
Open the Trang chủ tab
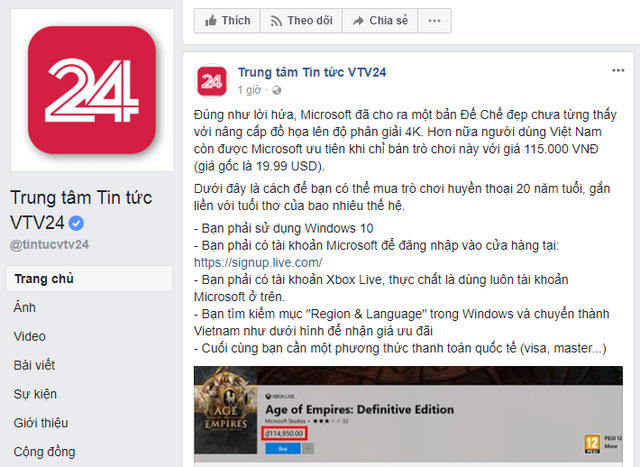[89, 279]
